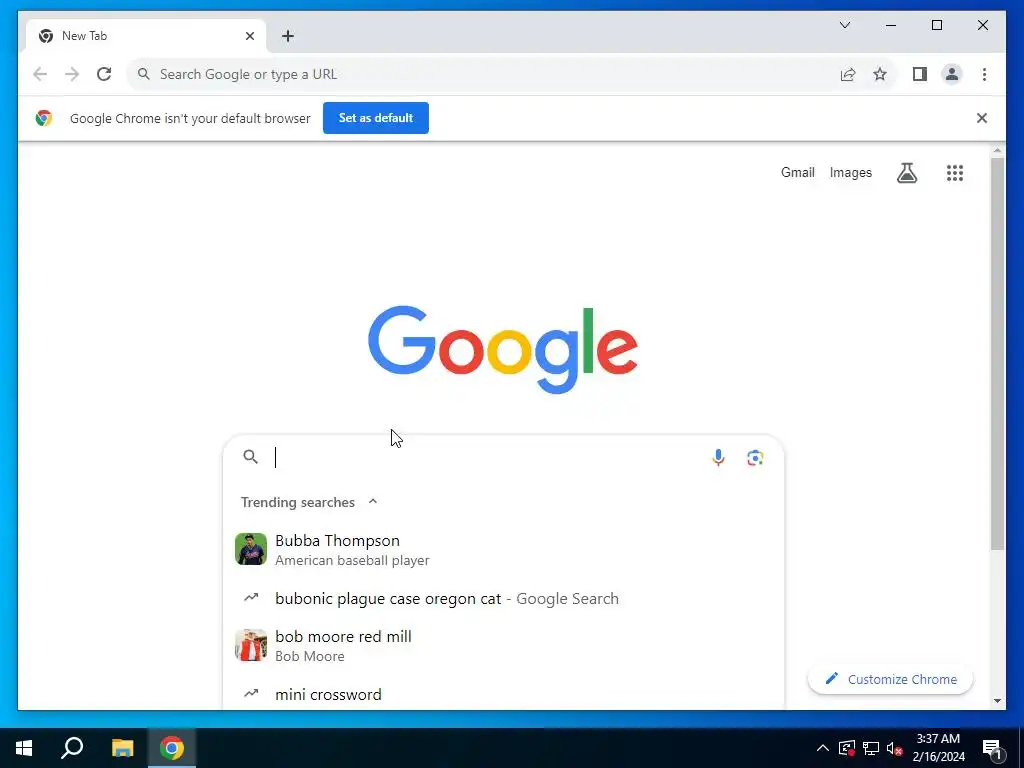Click Customize Chrome button
The width and height of the screenshot is (1024, 768).
[890, 679]
